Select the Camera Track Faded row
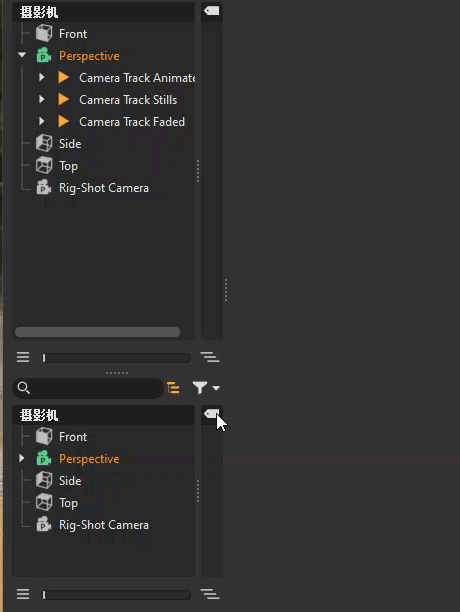 (103, 121)
